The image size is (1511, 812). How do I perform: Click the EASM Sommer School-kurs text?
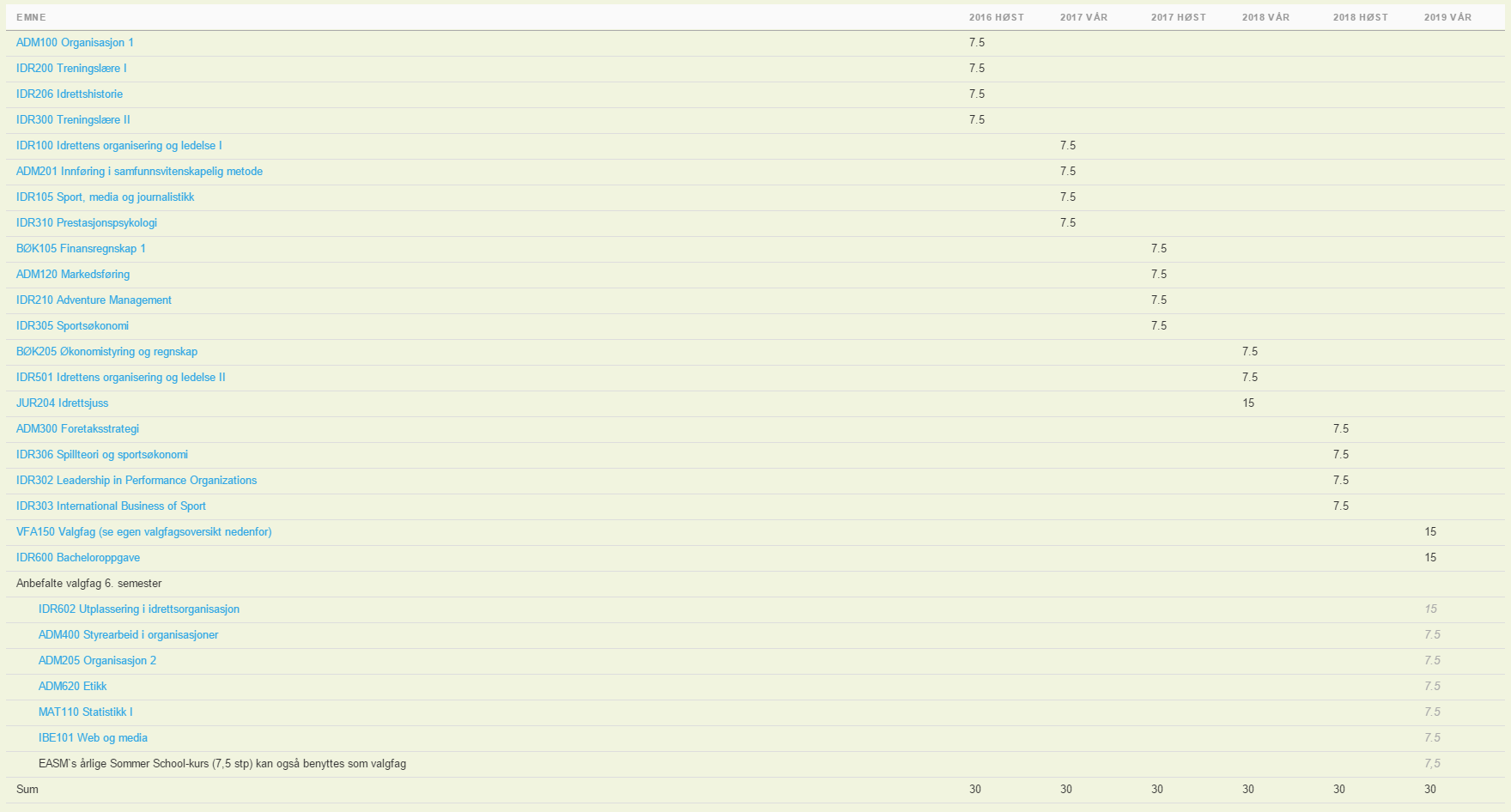222,764
